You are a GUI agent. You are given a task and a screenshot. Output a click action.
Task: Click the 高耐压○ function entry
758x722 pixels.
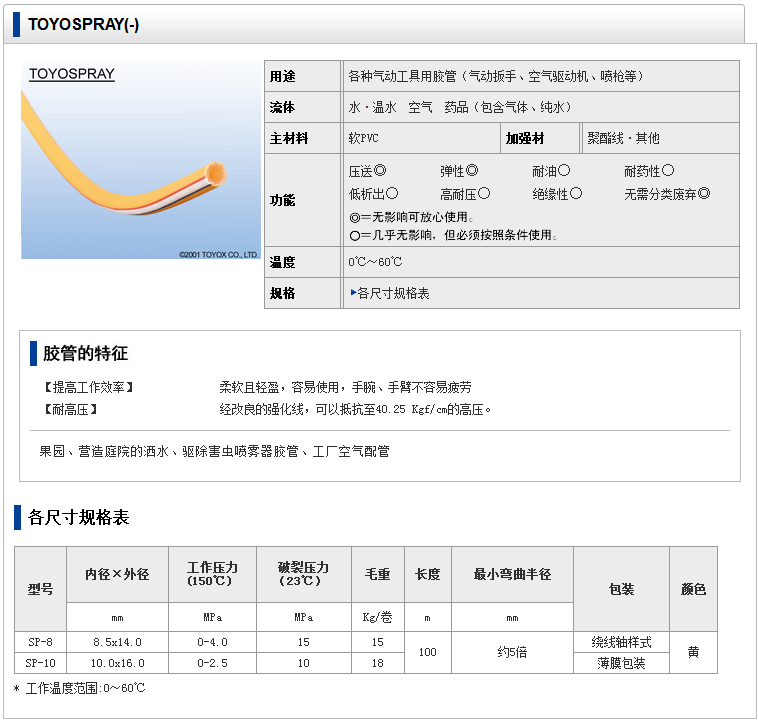(x=465, y=194)
